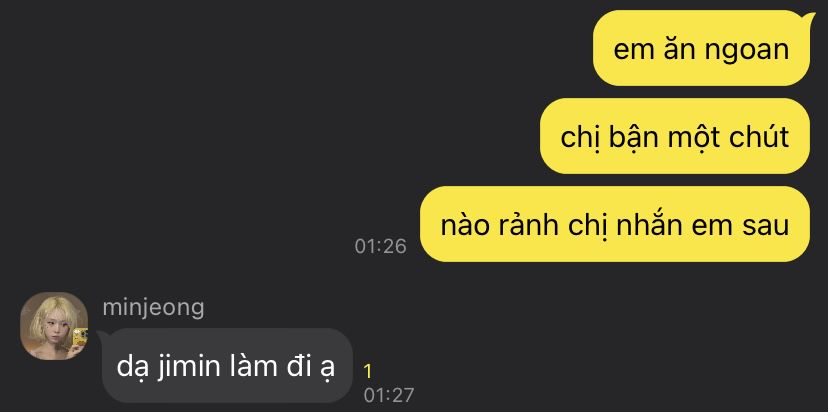This screenshot has width=828, height=412.
Task: Open minjeong's profile picture avatar
Action: click(x=54, y=325)
